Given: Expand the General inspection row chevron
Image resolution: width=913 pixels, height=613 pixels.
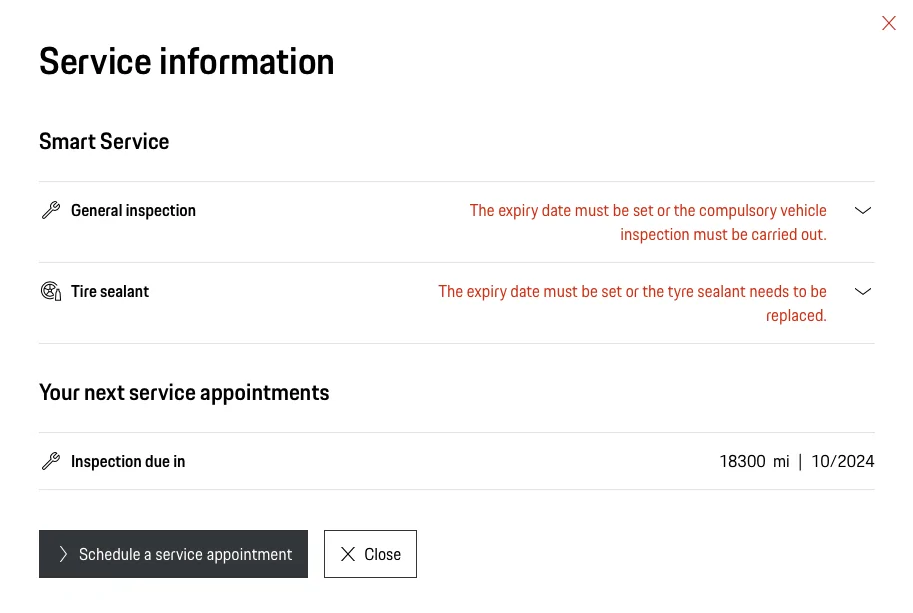Looking at the screenshot, I should [863, 210].
